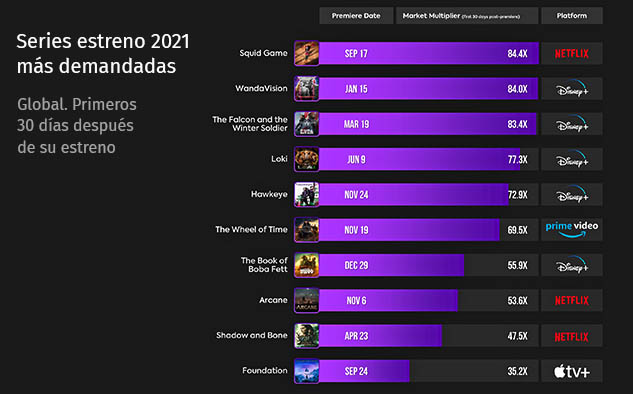Screen dimensions: 633x394
Task: Click the Hawkeye poster thumbnail
Action: pos(306,194)
